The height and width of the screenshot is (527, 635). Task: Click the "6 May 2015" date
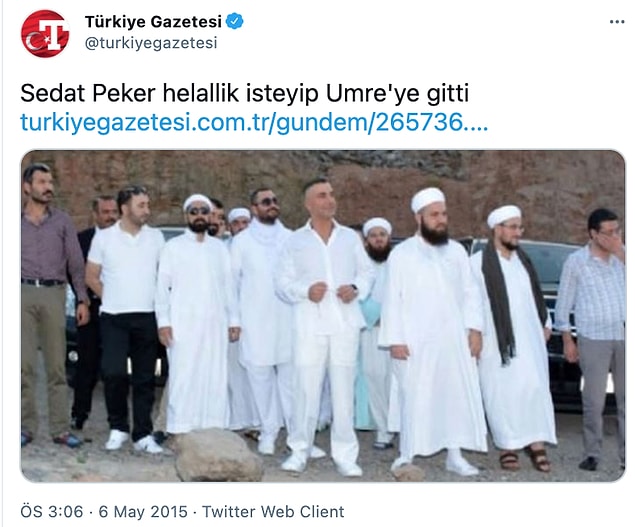click(143, 511)
